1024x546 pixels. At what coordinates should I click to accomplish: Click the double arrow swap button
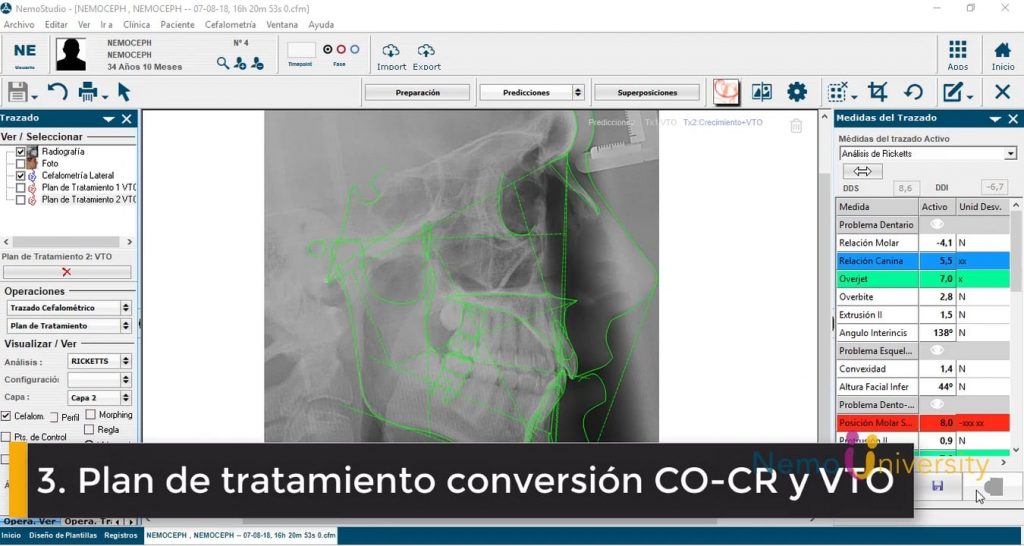(862, 171)
